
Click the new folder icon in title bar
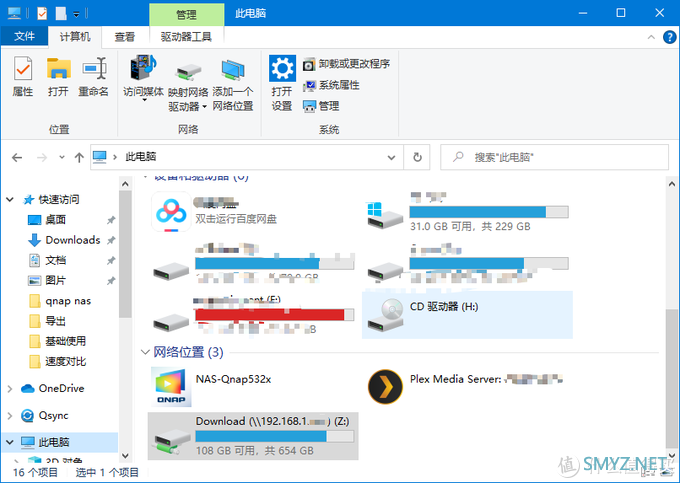point(61,13)
